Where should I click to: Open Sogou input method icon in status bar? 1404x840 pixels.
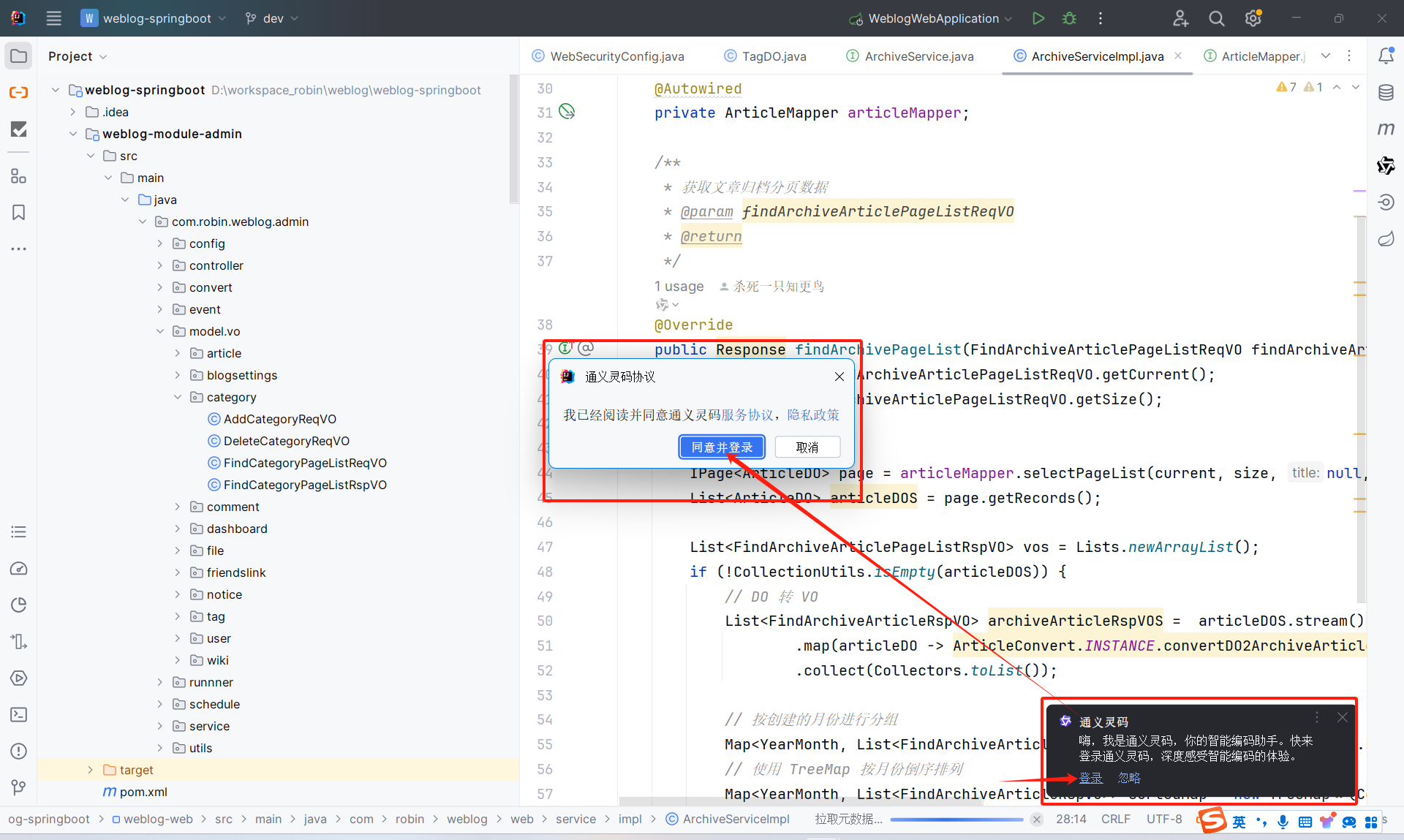[x=1212, y=821]
